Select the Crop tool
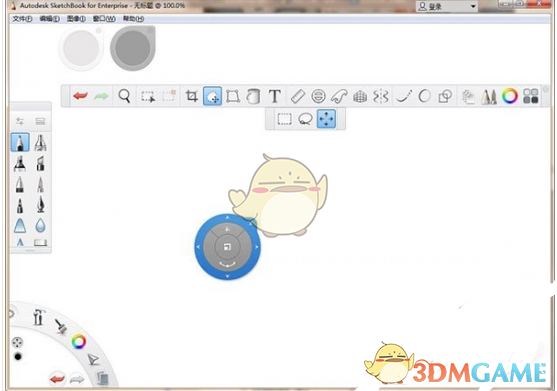 191,96
